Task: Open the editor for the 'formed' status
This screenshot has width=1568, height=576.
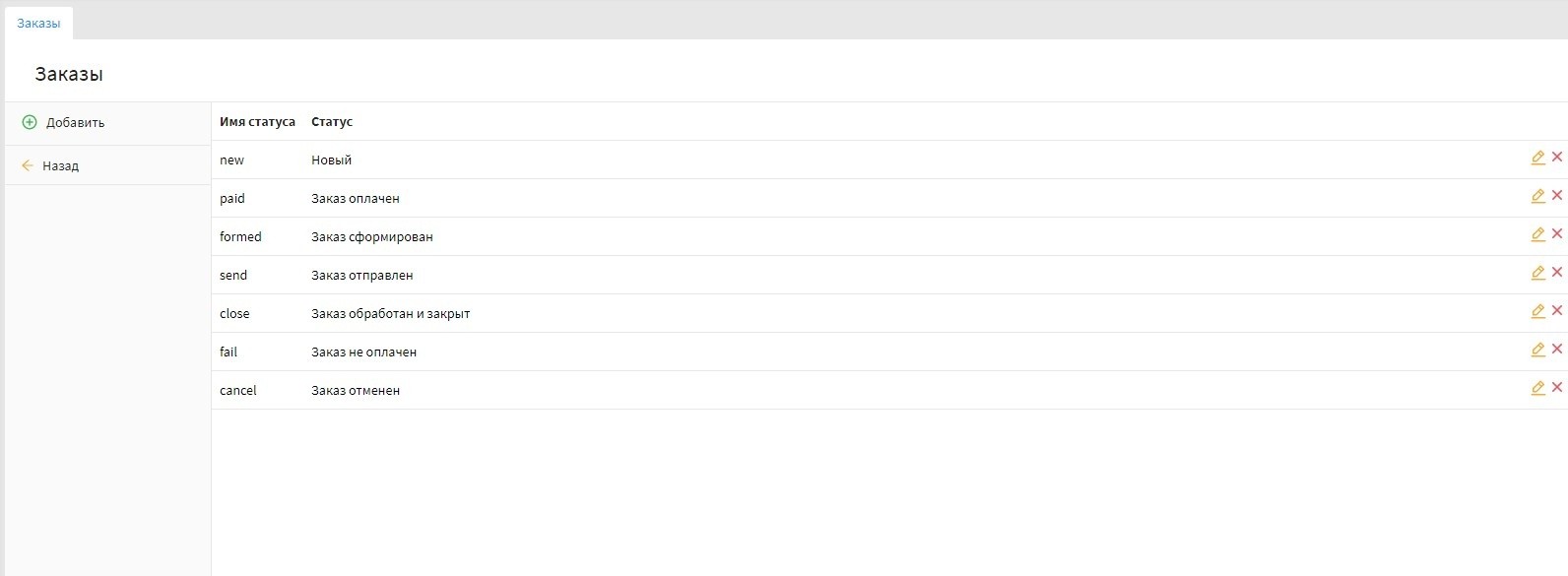Action: coord(1537,234)
